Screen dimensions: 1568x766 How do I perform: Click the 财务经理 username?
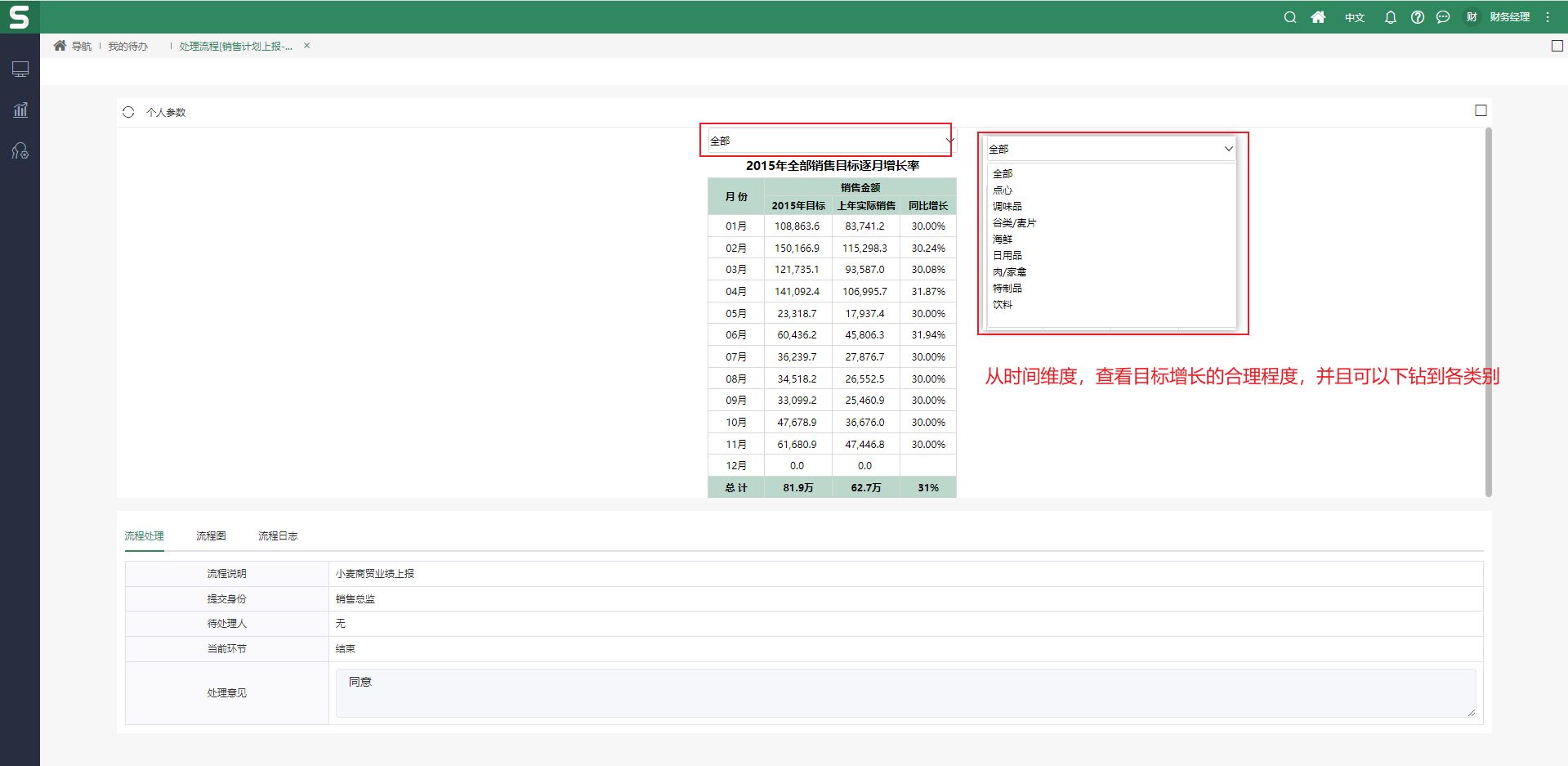point(1509,17)
